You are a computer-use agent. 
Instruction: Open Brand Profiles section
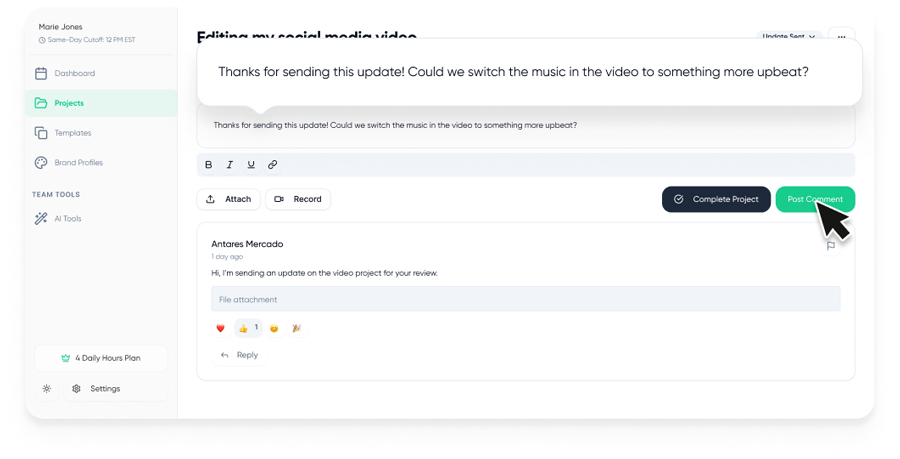click(78, 163)
